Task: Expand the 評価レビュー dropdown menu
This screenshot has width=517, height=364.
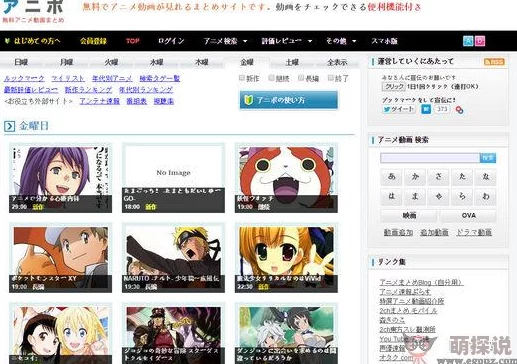Action: pyautogui.click(x=287, y=41)
